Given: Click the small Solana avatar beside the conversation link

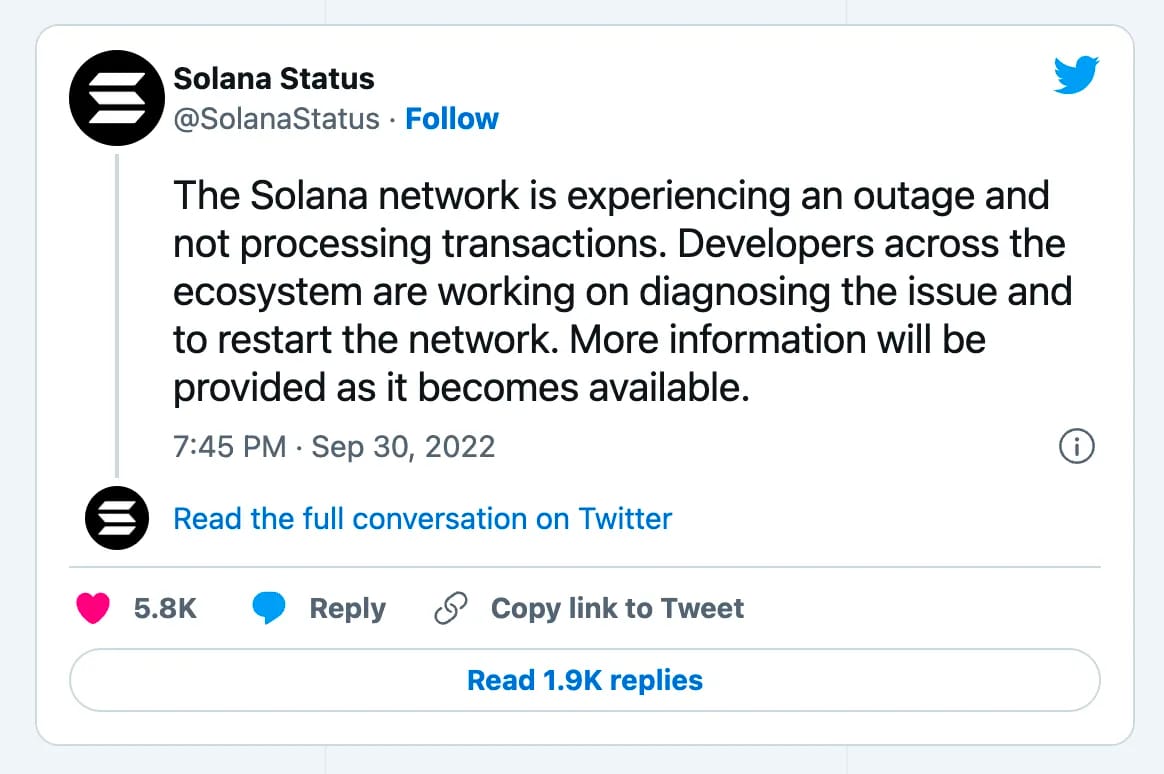Looking at the screenshot, I should coord(117,519).
